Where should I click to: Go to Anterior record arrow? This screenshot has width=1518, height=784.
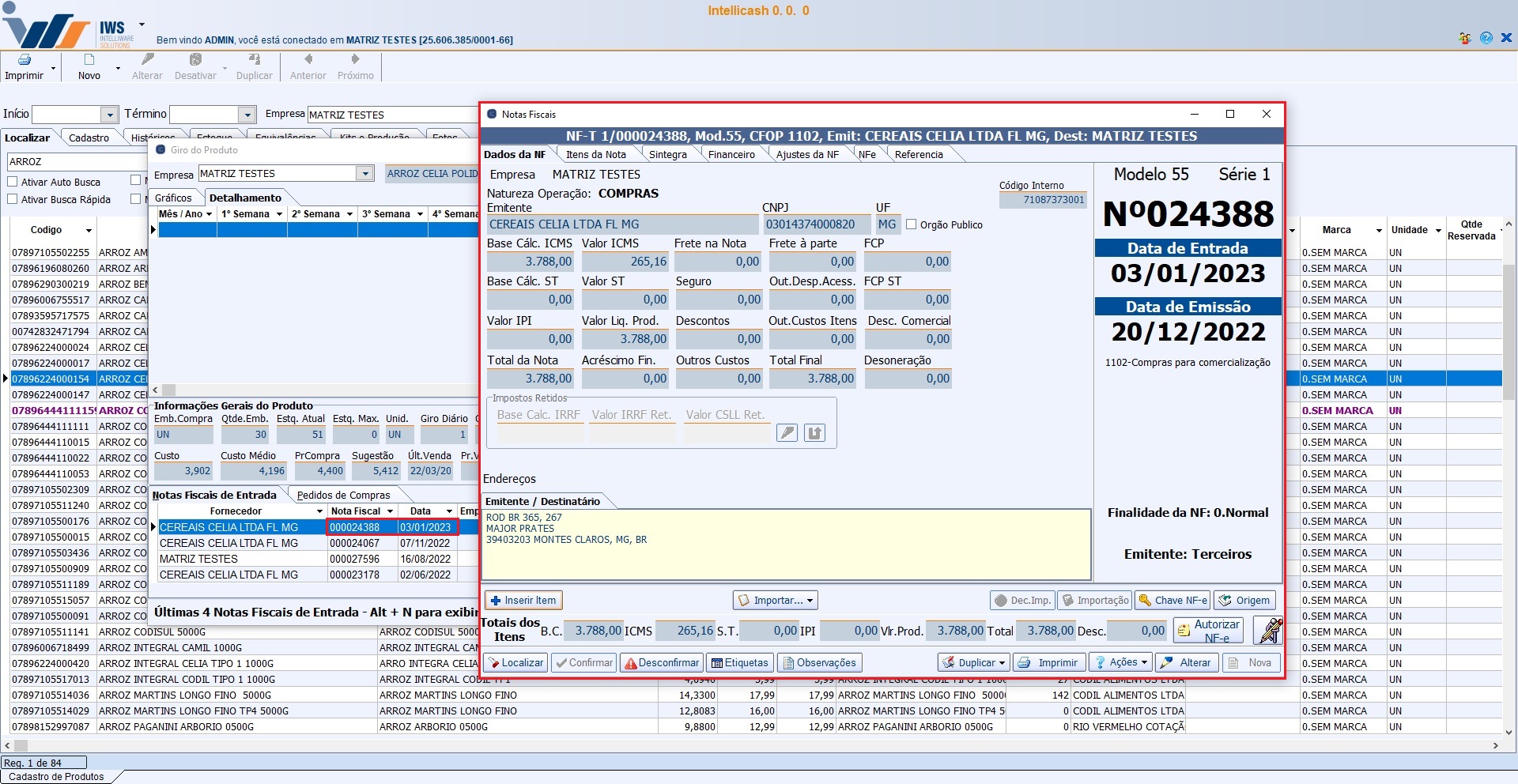[308, 59]
